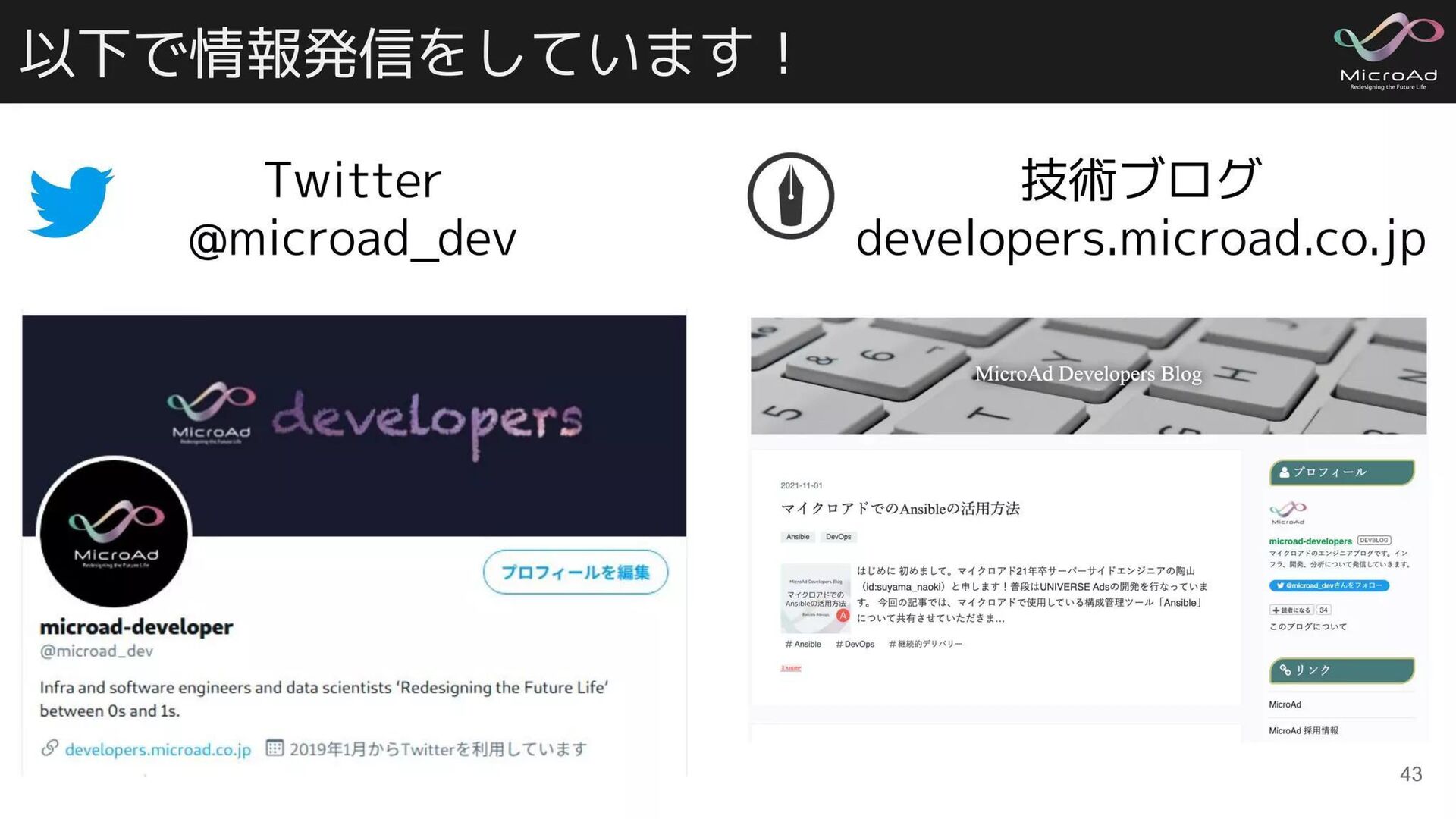Open マイクロアドでのAnsibleの活用方法 article title
Viewport: 1456px width, 819px height.
point(900,509)
